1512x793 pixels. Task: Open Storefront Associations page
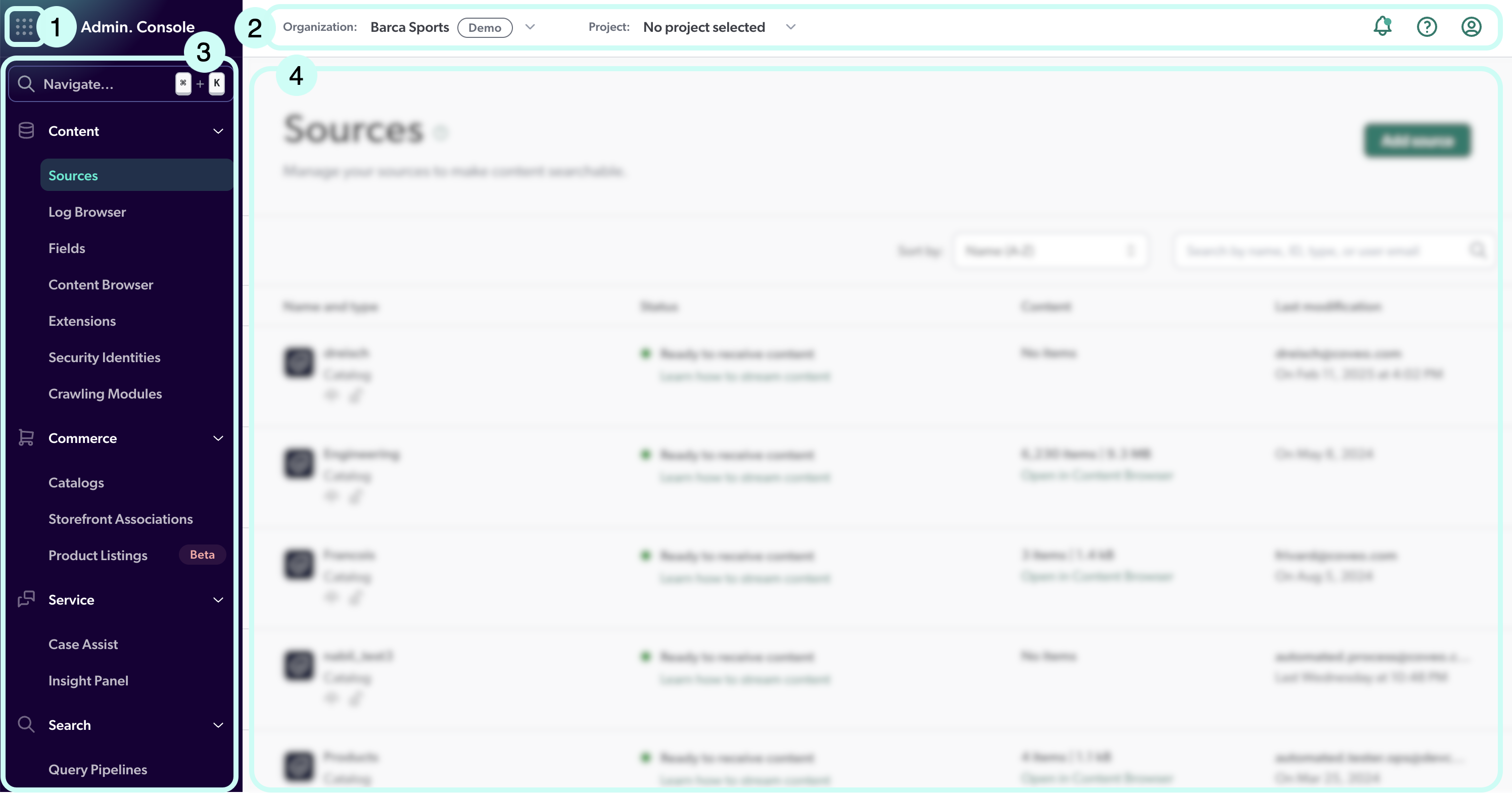(120, 519)
